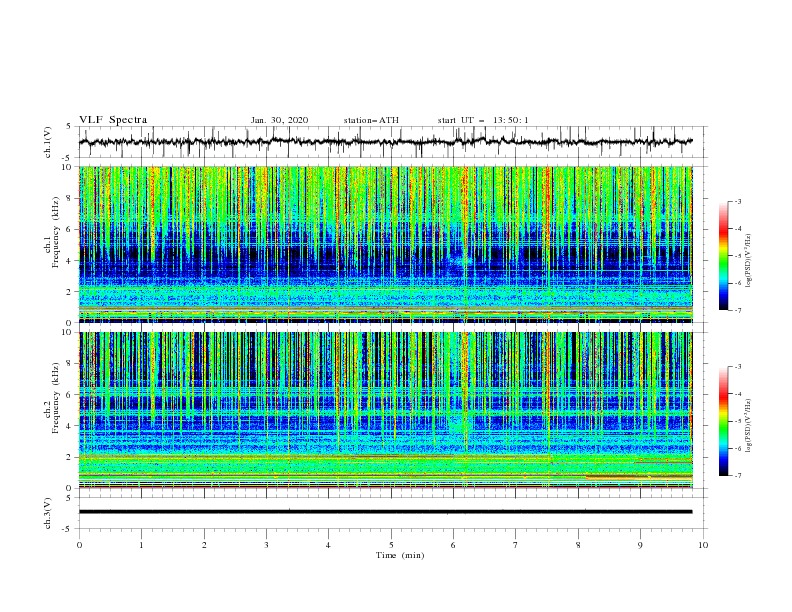Screen dimensions: 792x612
Task: Click time axis tick label "3"
Action: tap(266, 545)
